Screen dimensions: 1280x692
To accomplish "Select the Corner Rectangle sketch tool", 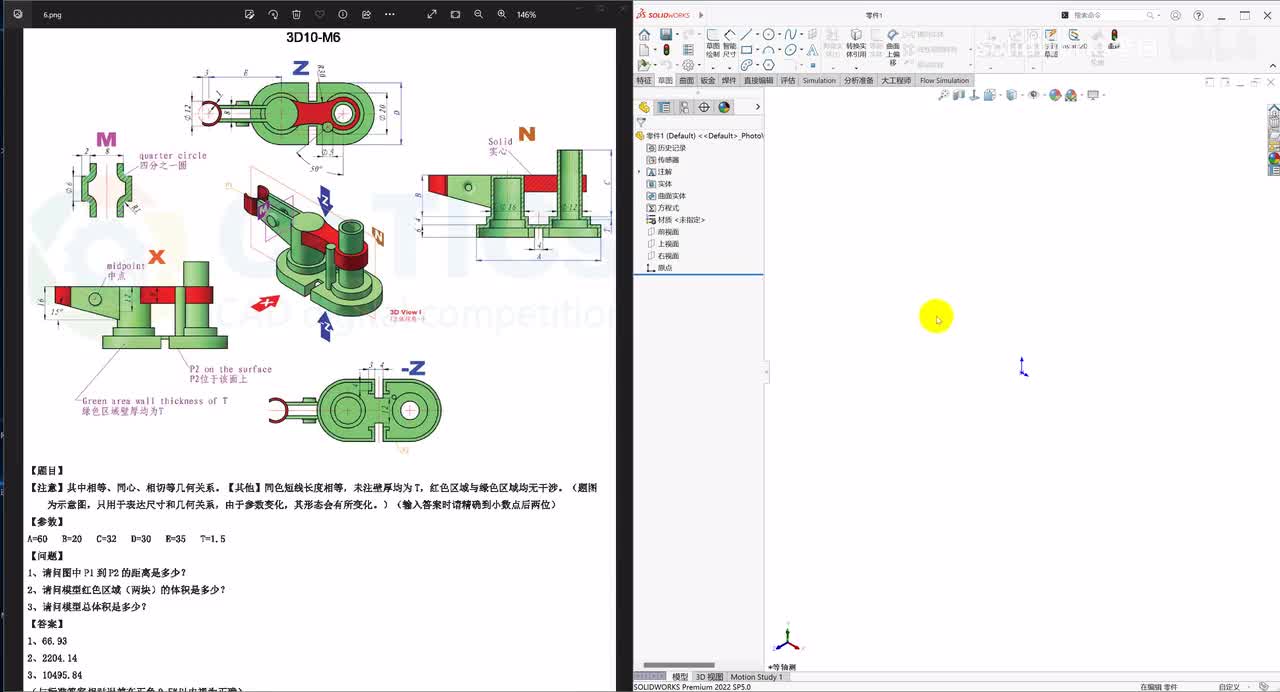I will tap(746, 49).
